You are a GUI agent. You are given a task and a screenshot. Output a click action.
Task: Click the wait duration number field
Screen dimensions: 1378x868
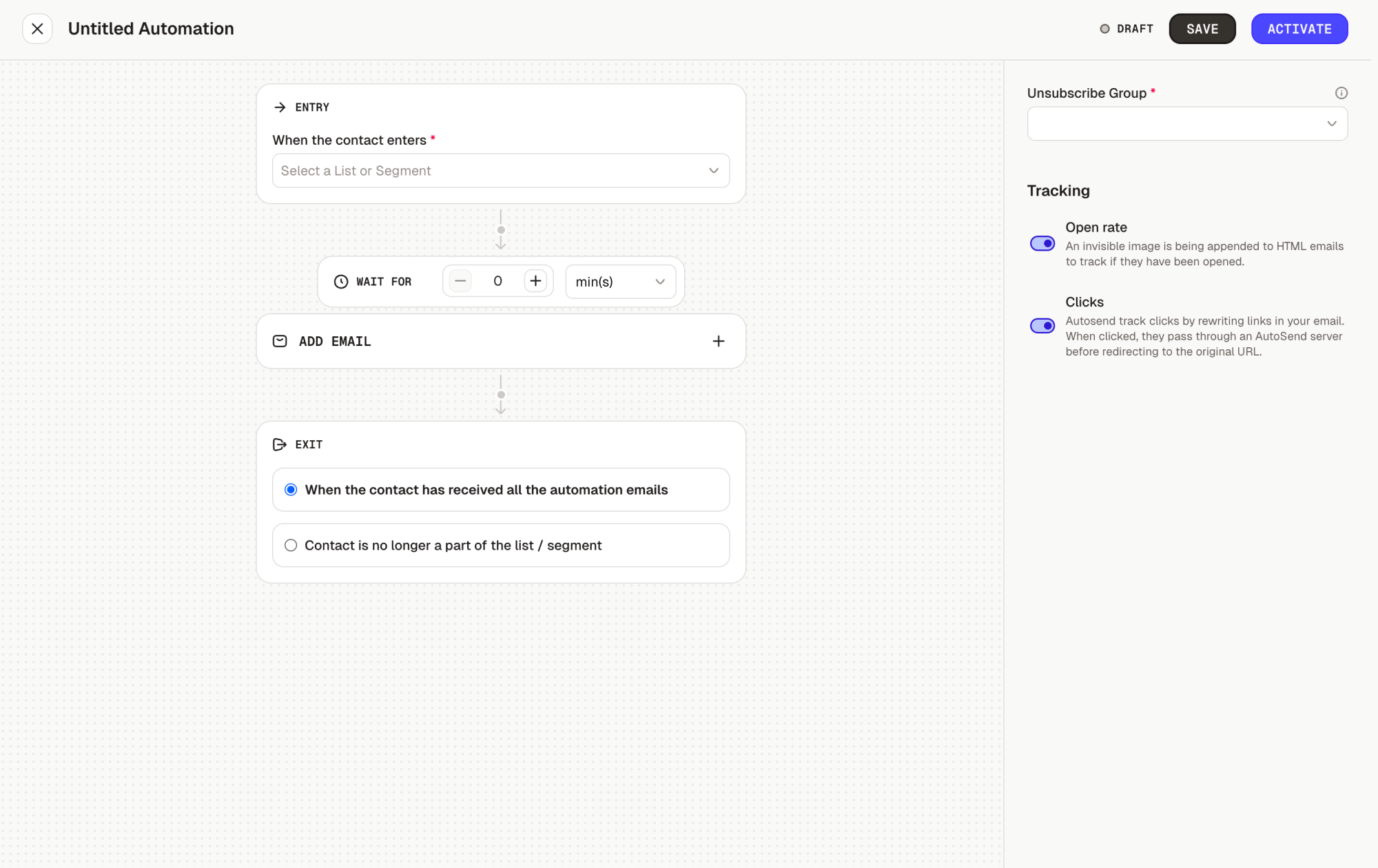click(497, 281)
